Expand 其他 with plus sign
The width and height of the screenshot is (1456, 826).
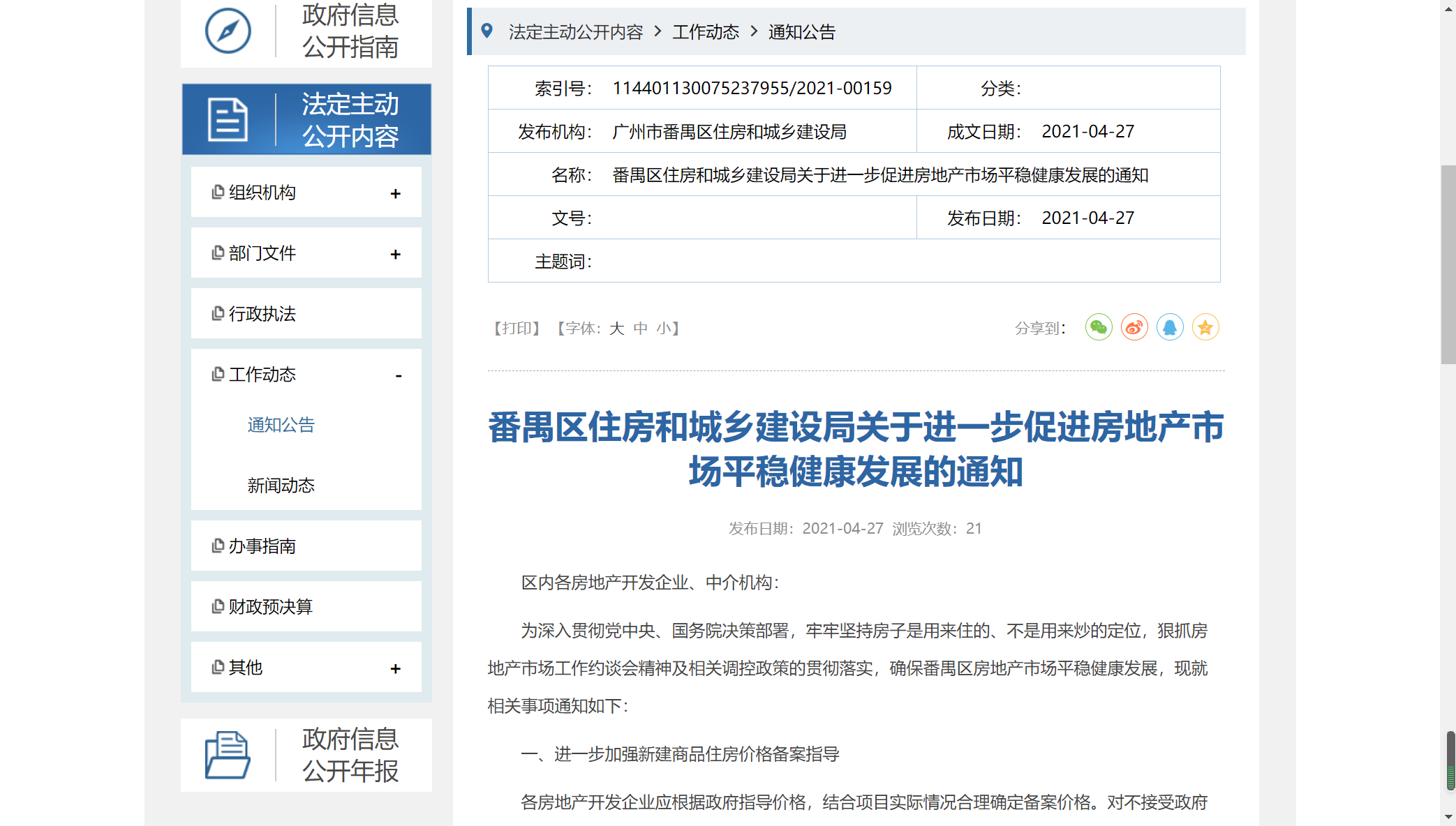pos(396,668)
